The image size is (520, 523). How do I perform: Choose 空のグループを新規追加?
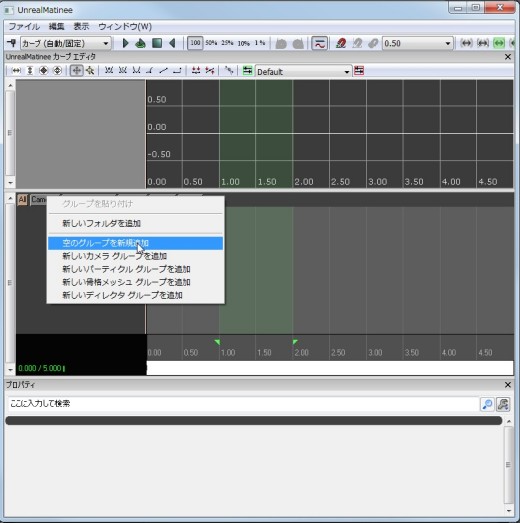coord(135,243)
